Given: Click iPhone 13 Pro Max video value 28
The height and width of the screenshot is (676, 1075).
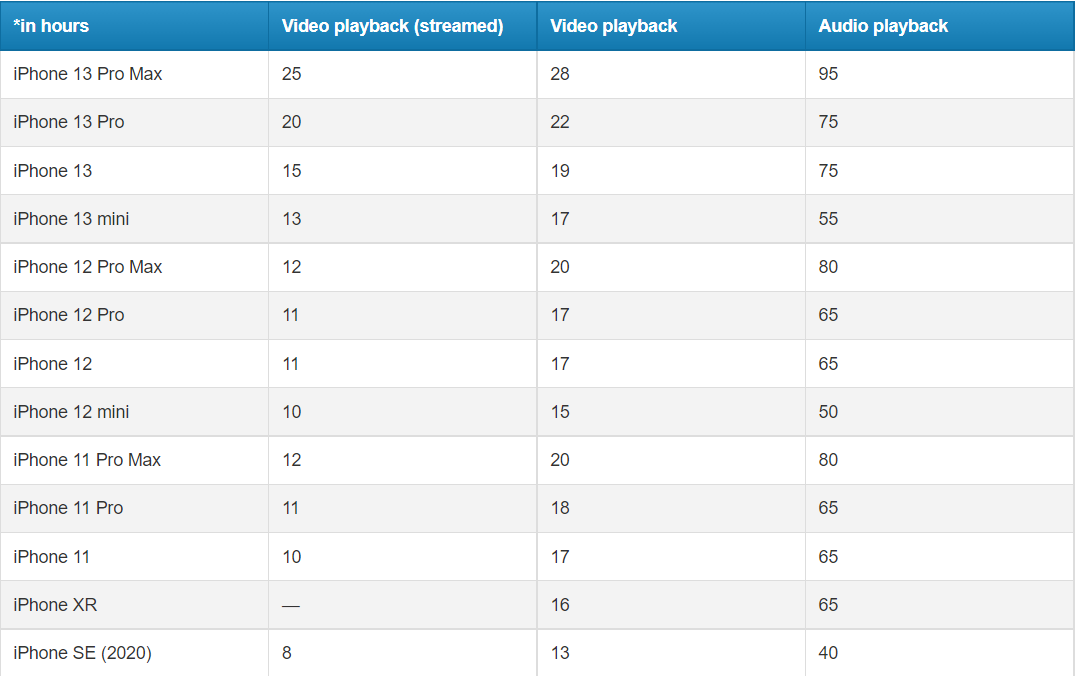Looking at the screenshot, I should (560, 74).
